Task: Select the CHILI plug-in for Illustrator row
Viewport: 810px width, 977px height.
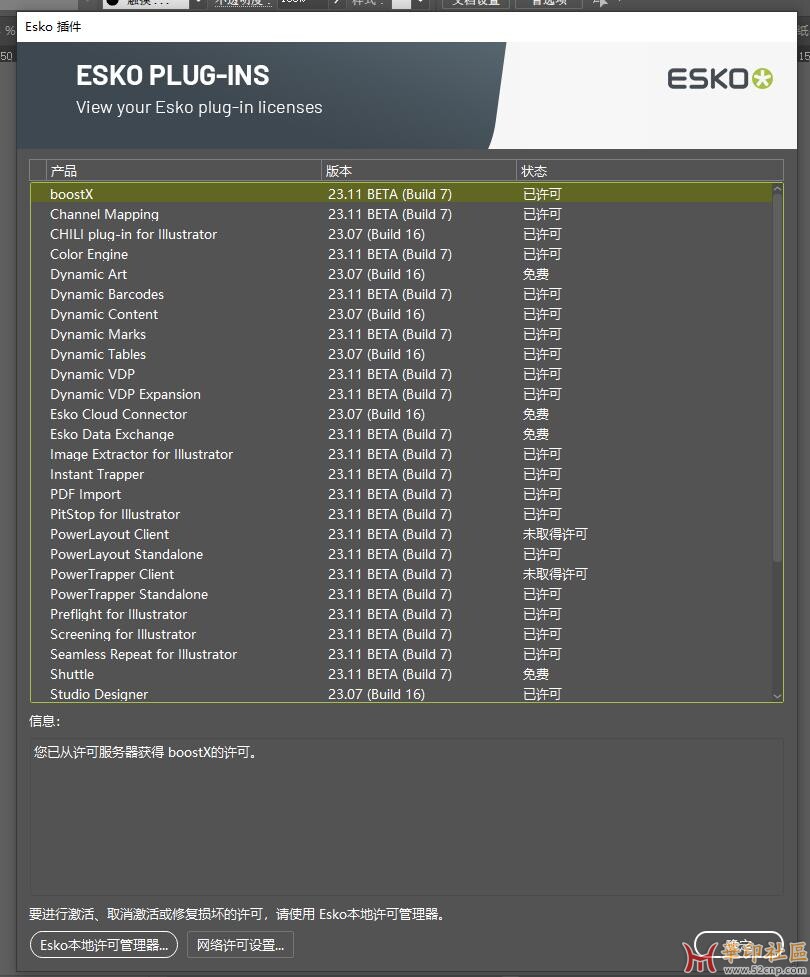Action: pyautogui.click(x=401, y=234)
